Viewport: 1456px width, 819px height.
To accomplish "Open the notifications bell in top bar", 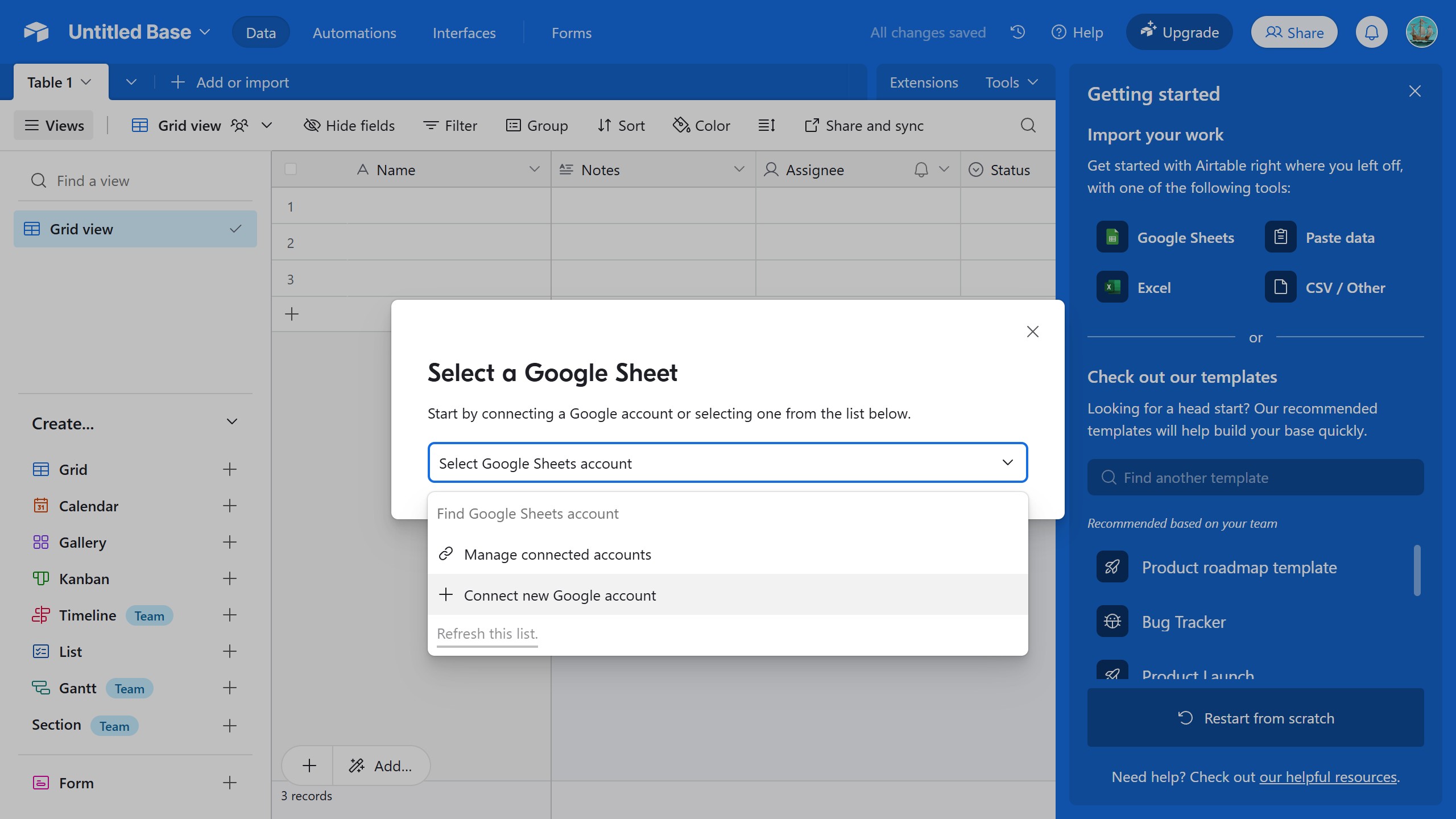I will pyautogui.click(x=1372, y=32).
